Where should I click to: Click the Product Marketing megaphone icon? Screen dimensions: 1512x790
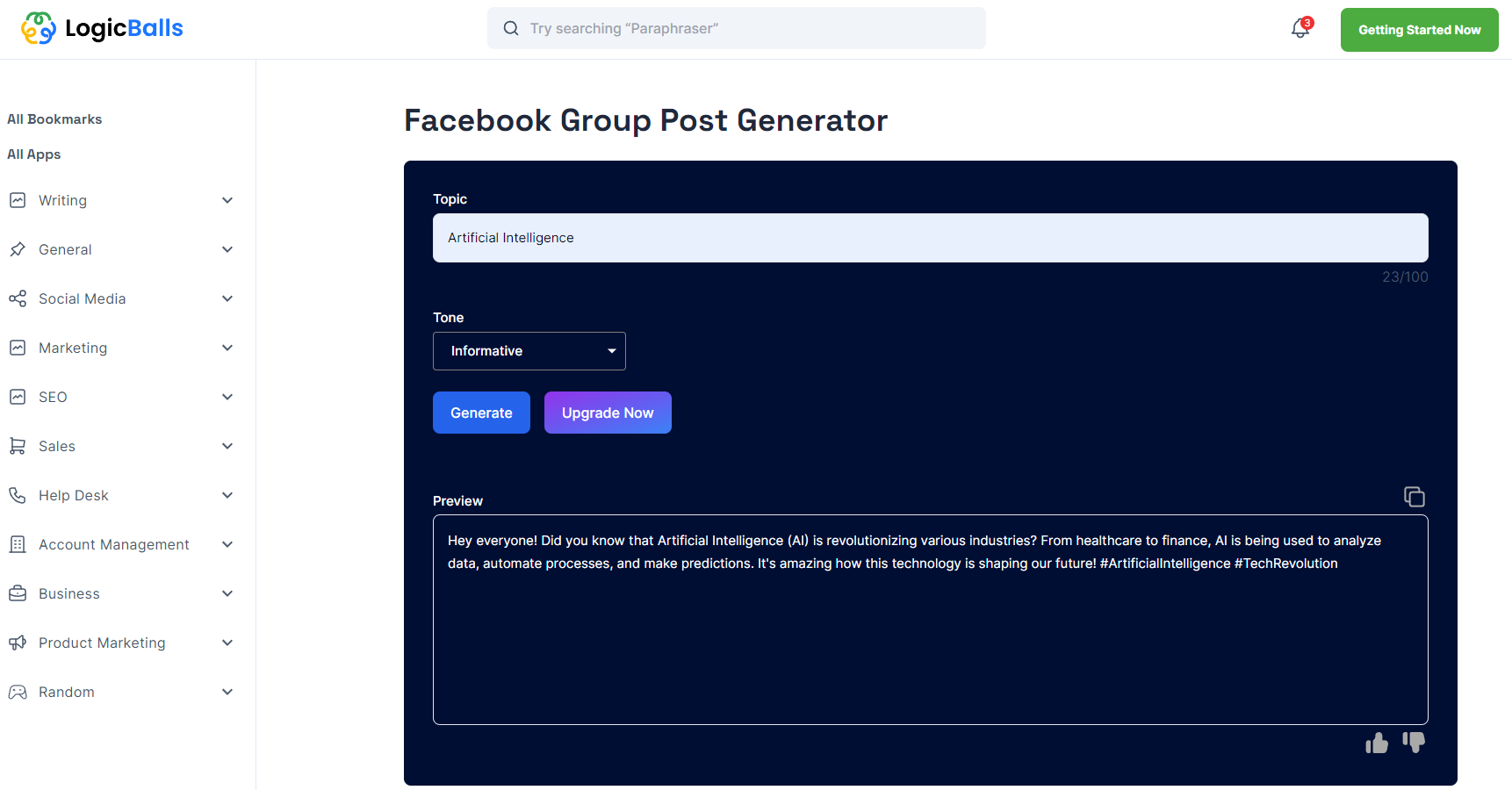(x=18, y=643)
